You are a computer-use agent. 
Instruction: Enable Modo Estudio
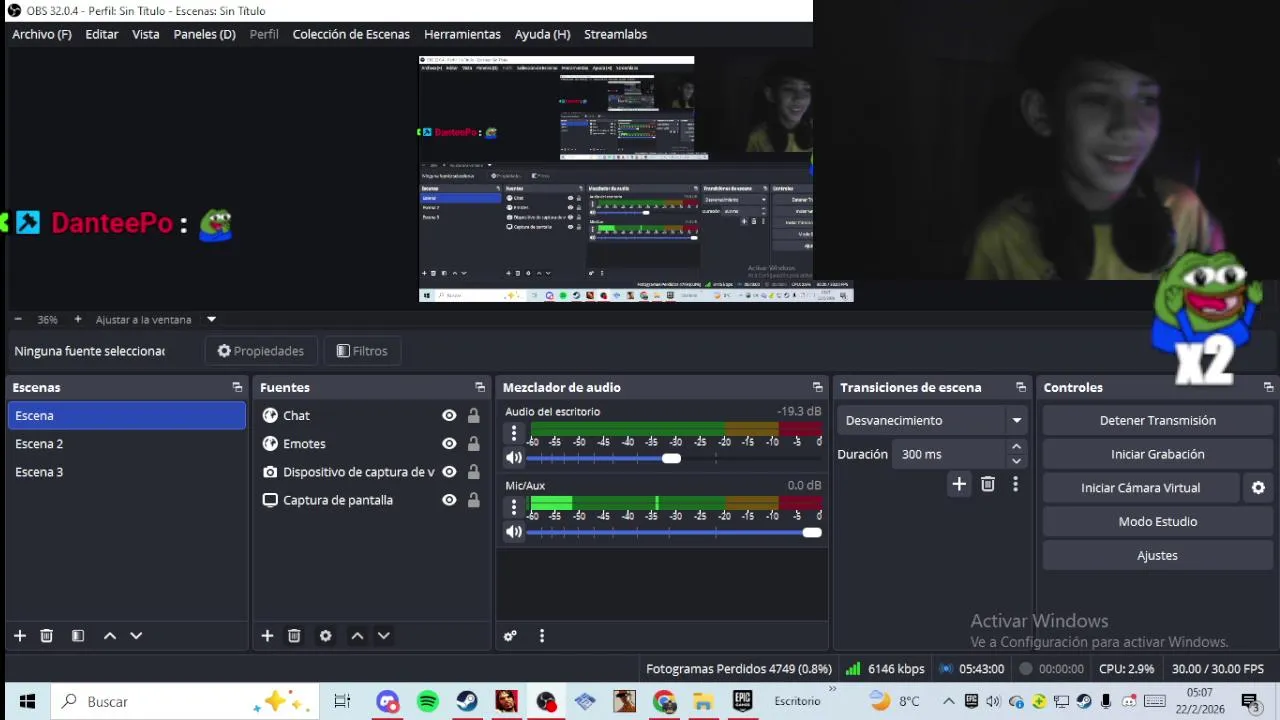(x=1158, y=522)
